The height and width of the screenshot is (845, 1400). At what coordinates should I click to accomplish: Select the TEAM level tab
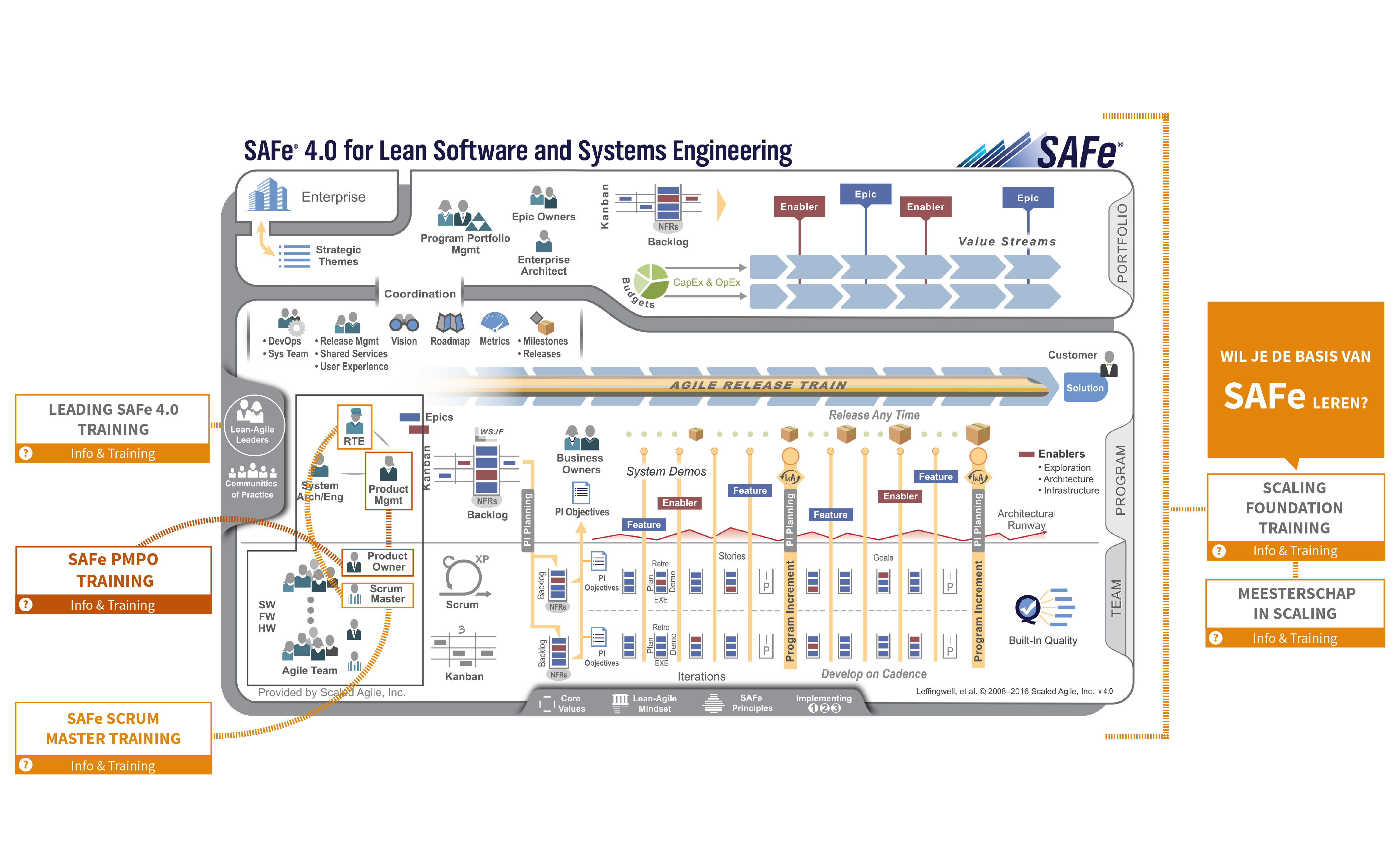[1116, 598]
